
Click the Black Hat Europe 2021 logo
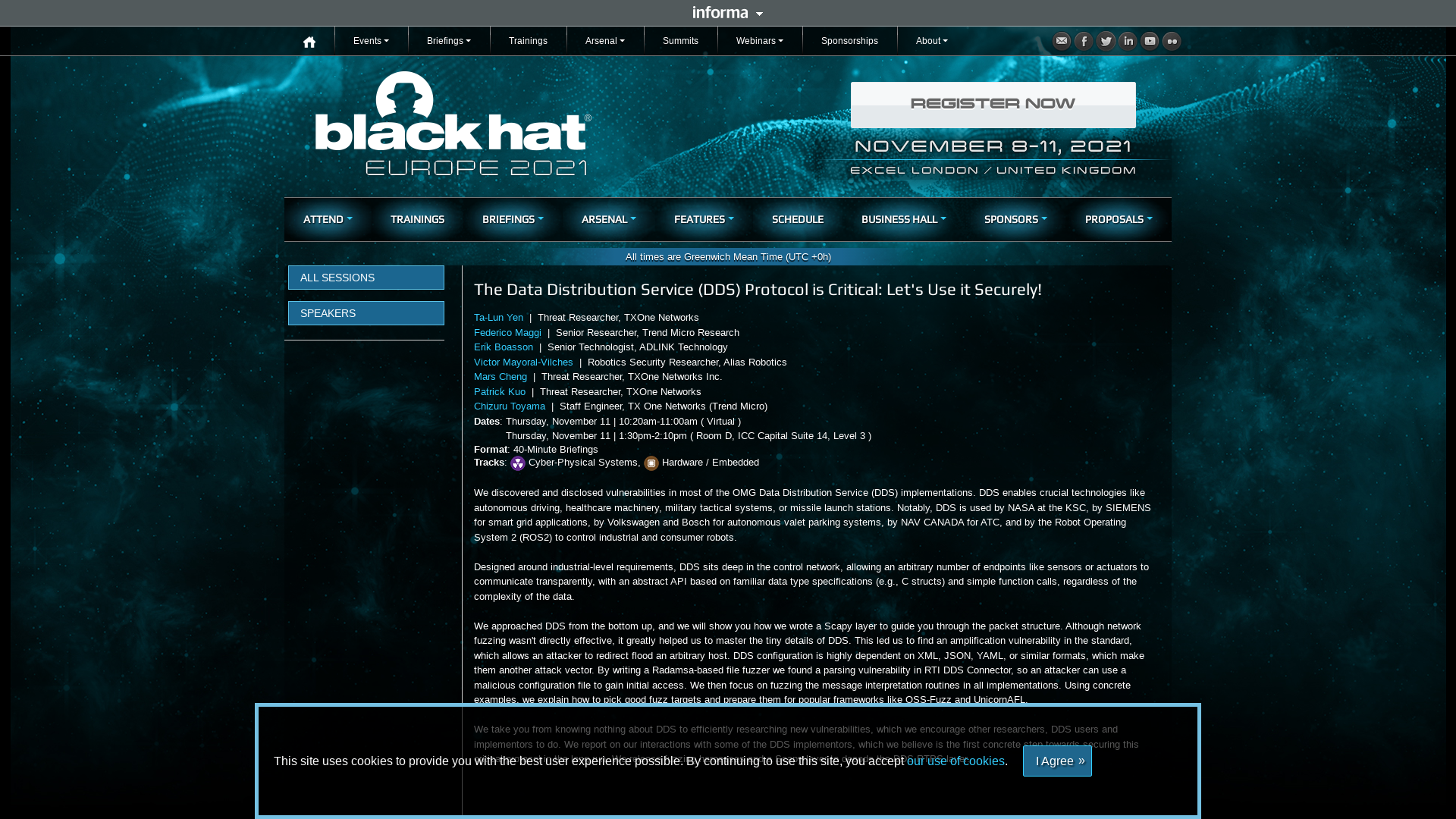click(453, 124)
